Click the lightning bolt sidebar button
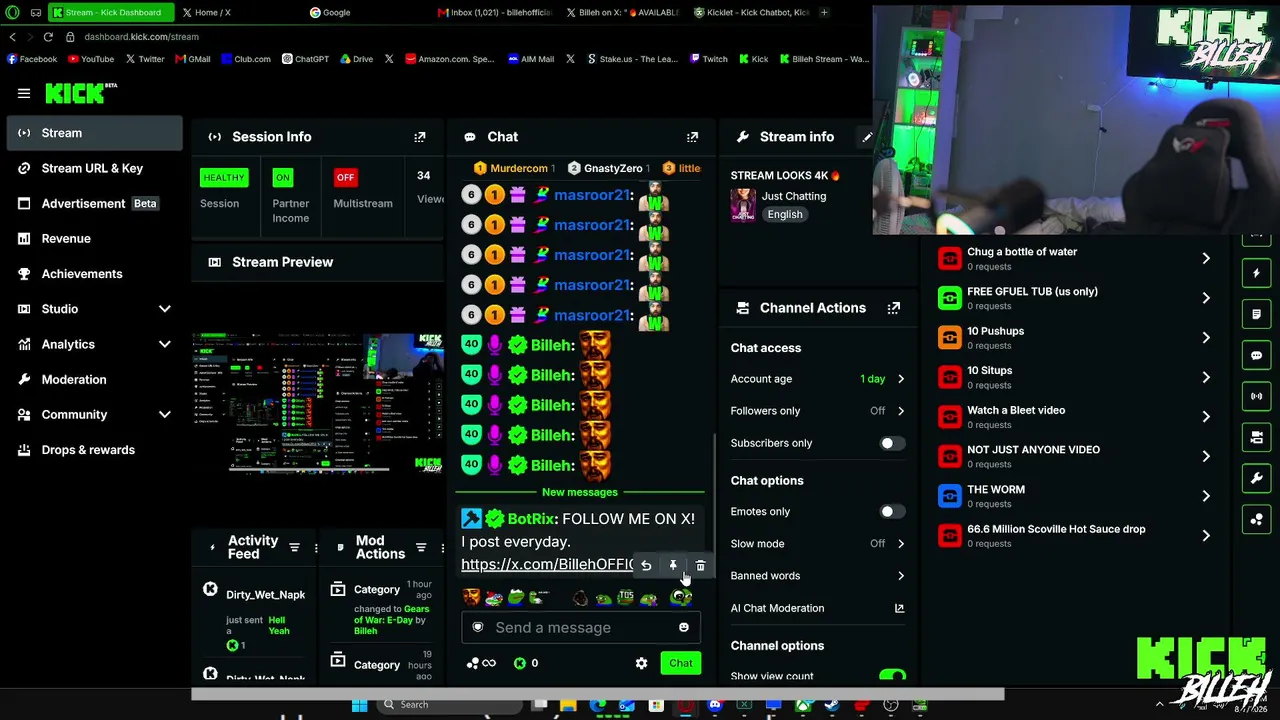Screen dimensions: 1280x720 tap(1257, 273)
